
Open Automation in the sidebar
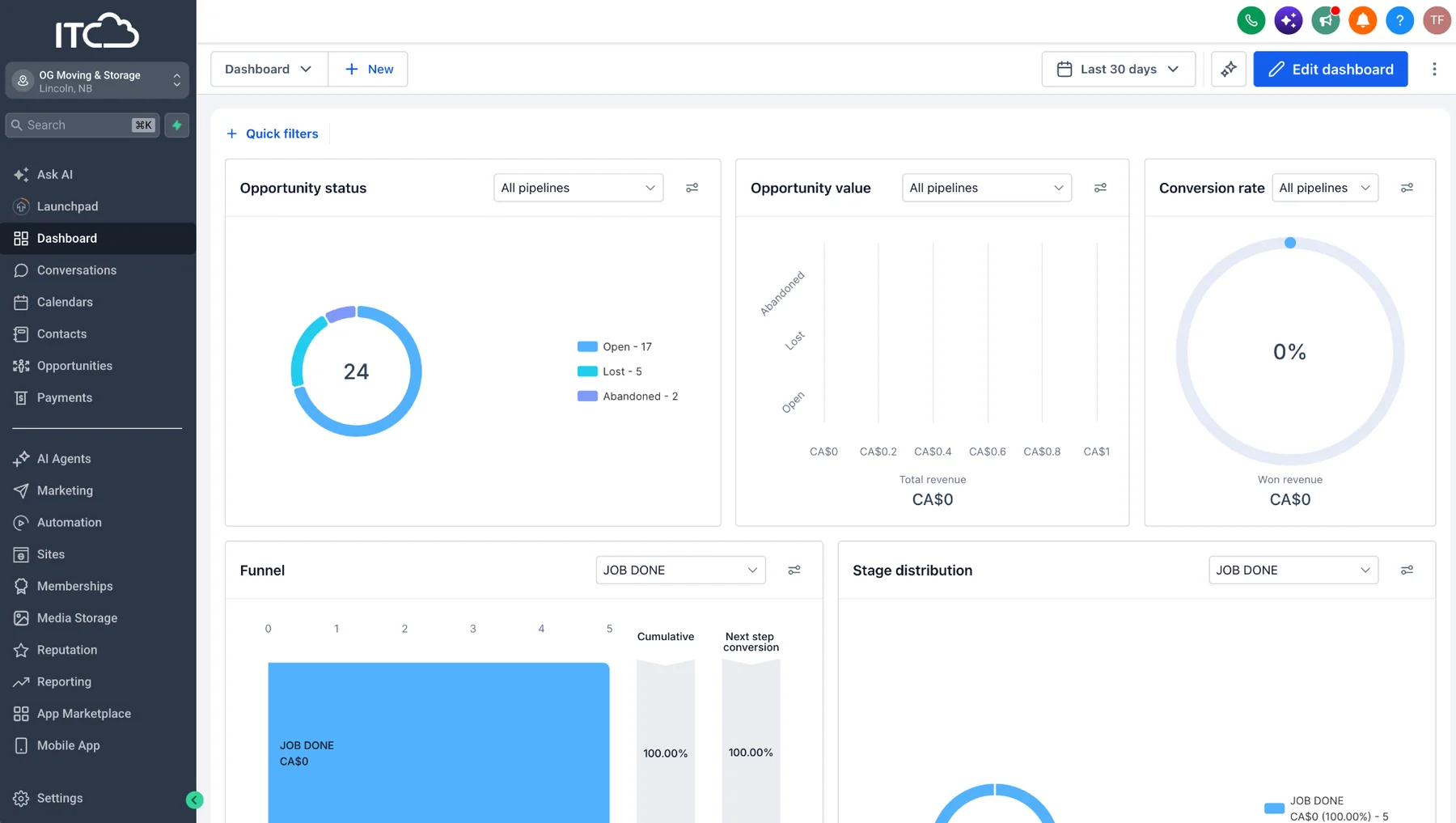pyautogui.click(x=98, y=522)
